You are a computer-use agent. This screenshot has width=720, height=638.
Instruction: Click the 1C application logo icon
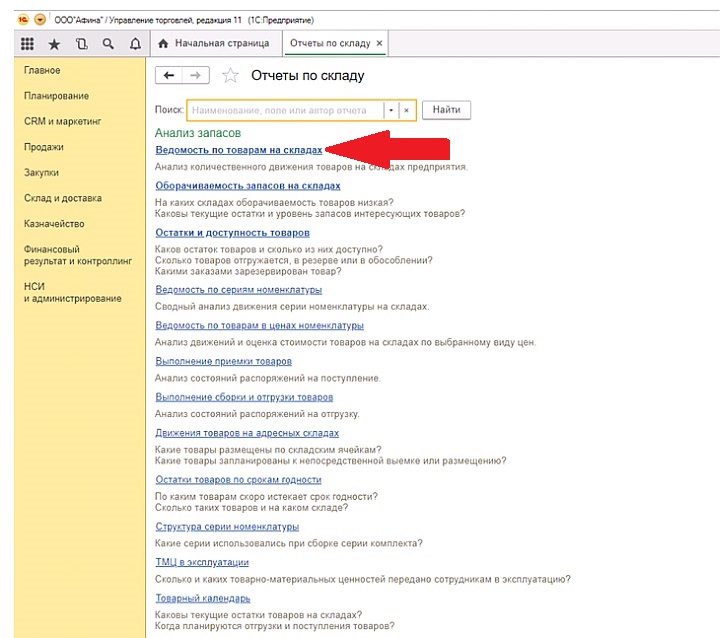pyautogui.click(x=23, y=20)
